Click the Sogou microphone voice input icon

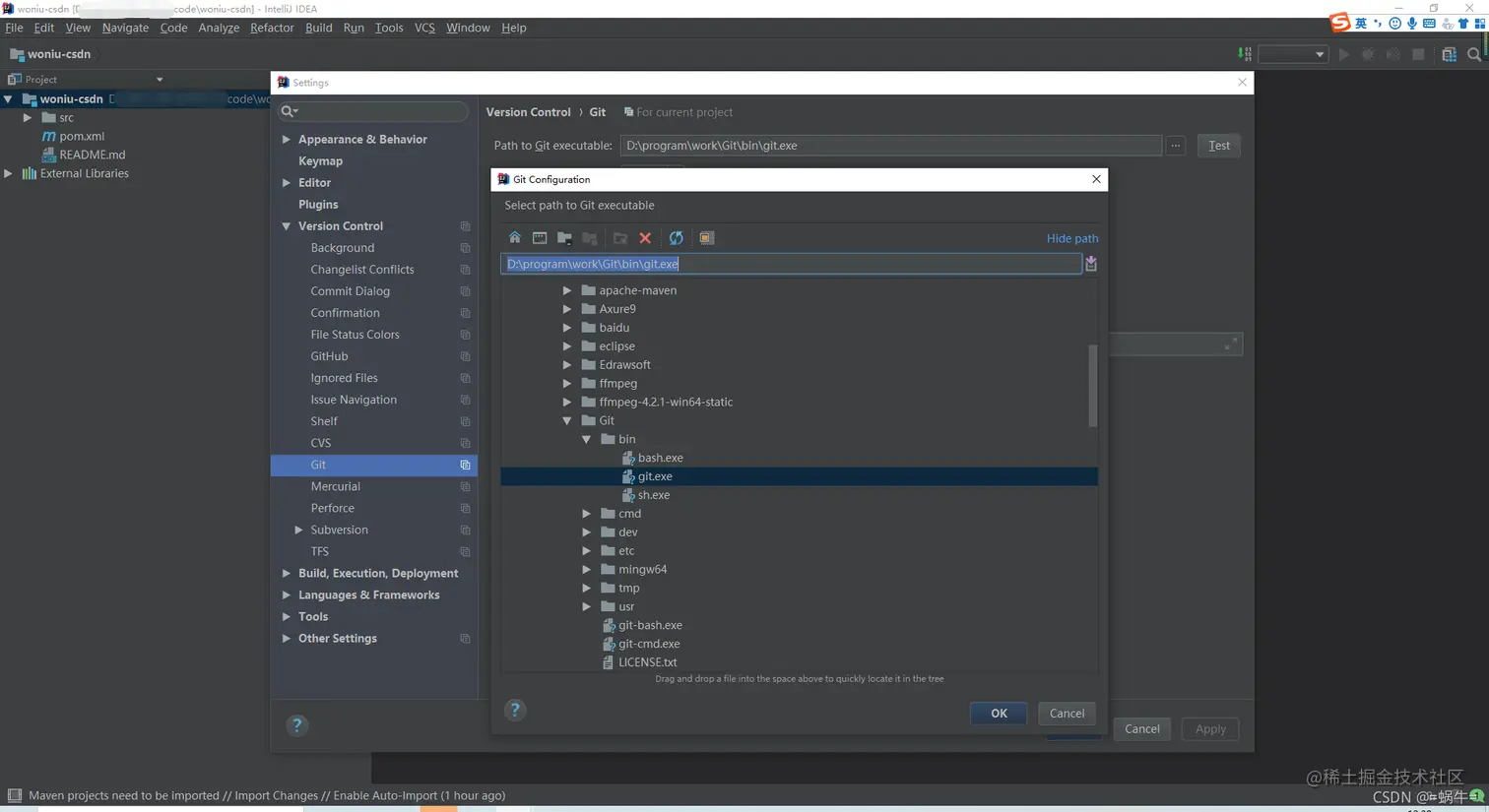coord(1412,23)
